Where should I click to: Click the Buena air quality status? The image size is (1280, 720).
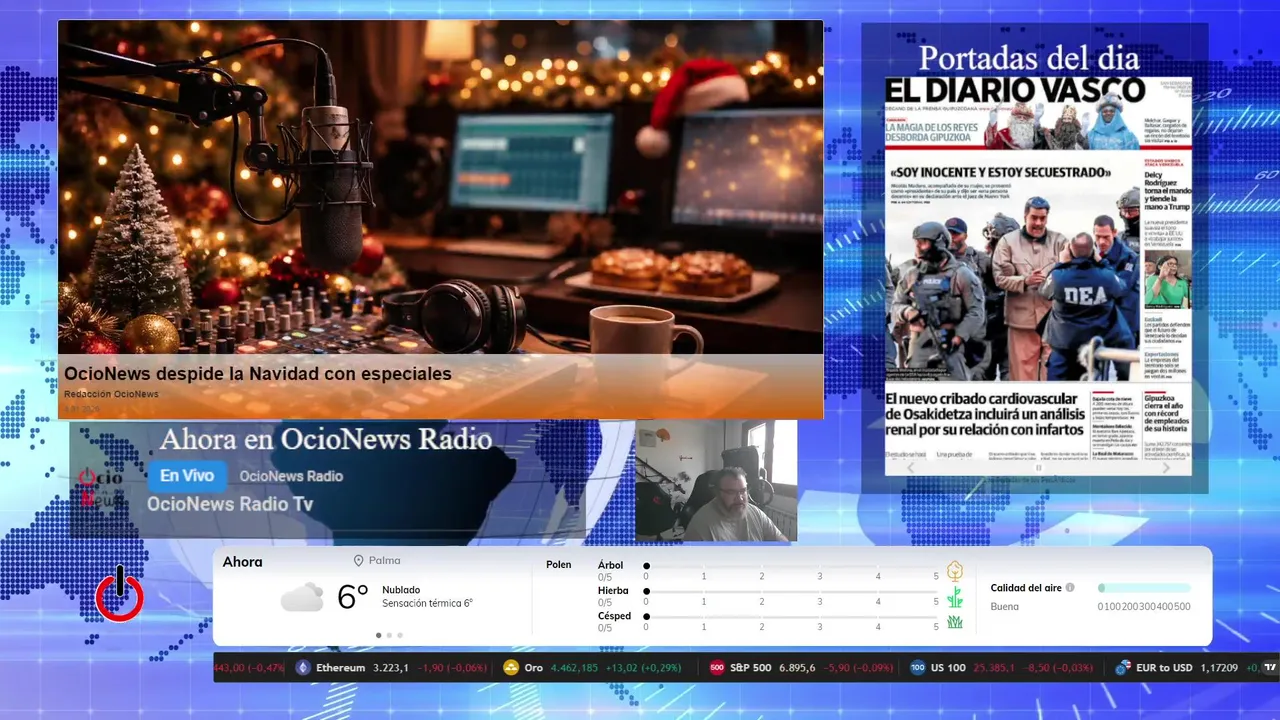pos(1005,606)
